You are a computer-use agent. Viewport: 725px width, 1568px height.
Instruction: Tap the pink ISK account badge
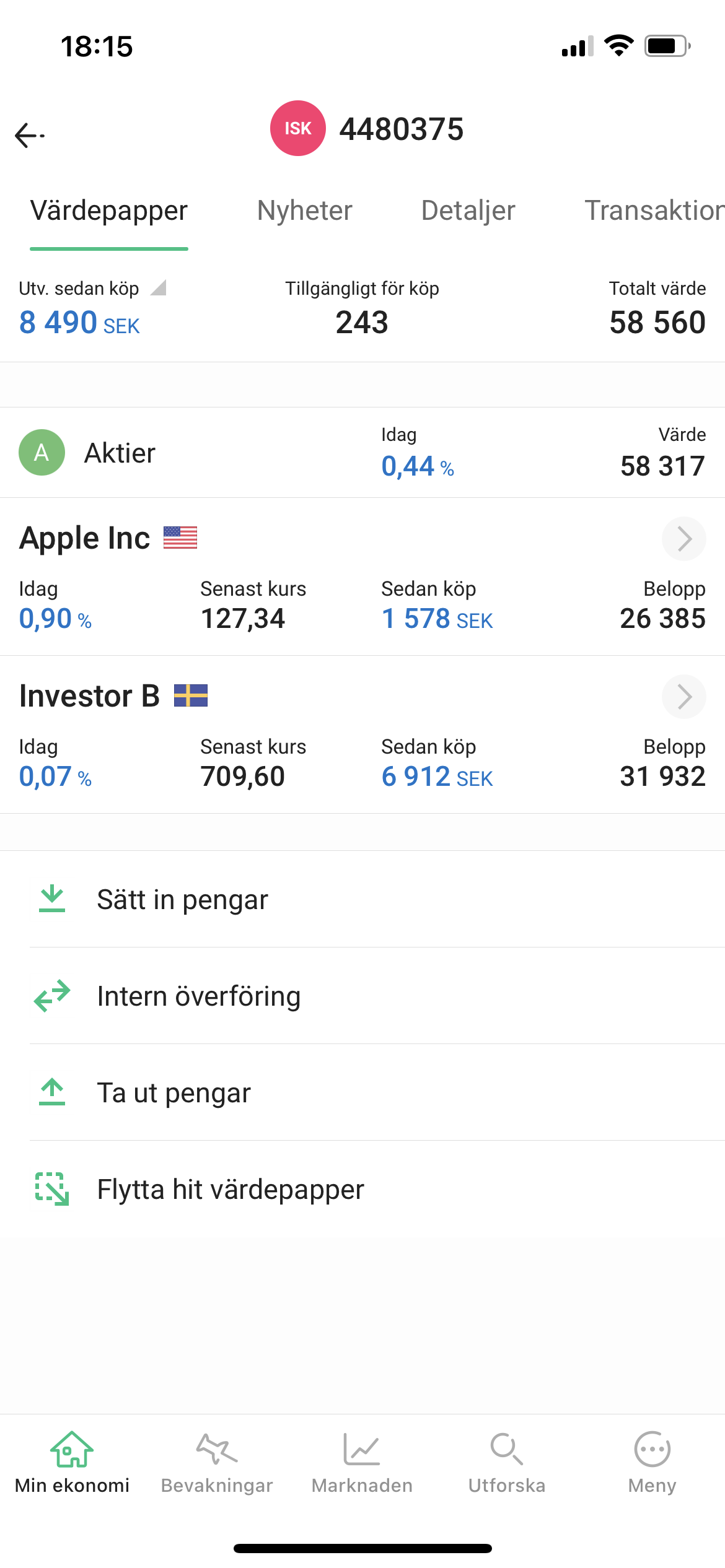pyautogui.click(x=298, y=128)
